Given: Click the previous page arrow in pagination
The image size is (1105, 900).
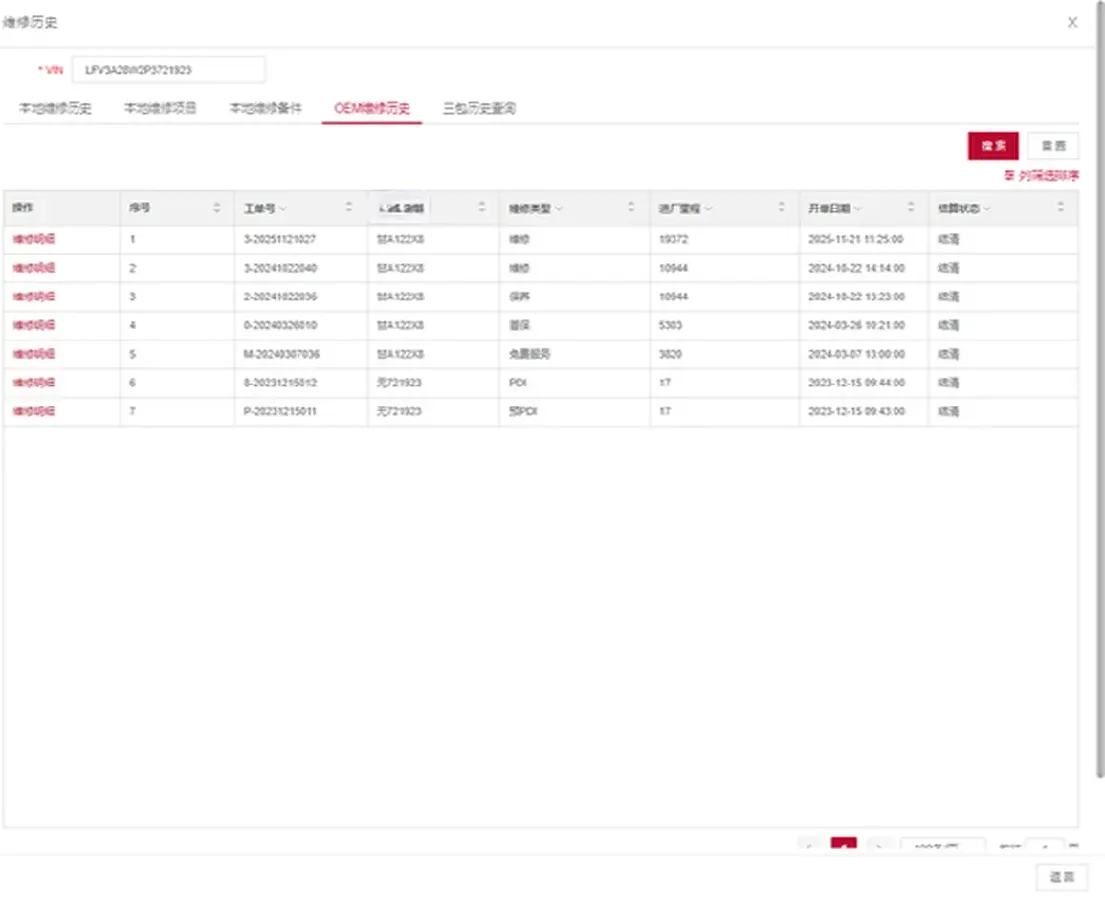Looking at the screenshot, I should tap(810, 847).
